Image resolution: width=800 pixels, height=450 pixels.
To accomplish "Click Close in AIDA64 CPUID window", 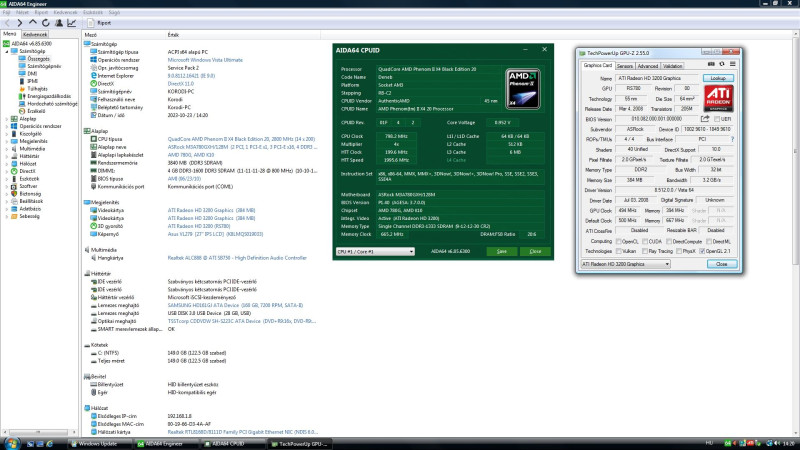I will click(535, 251).
